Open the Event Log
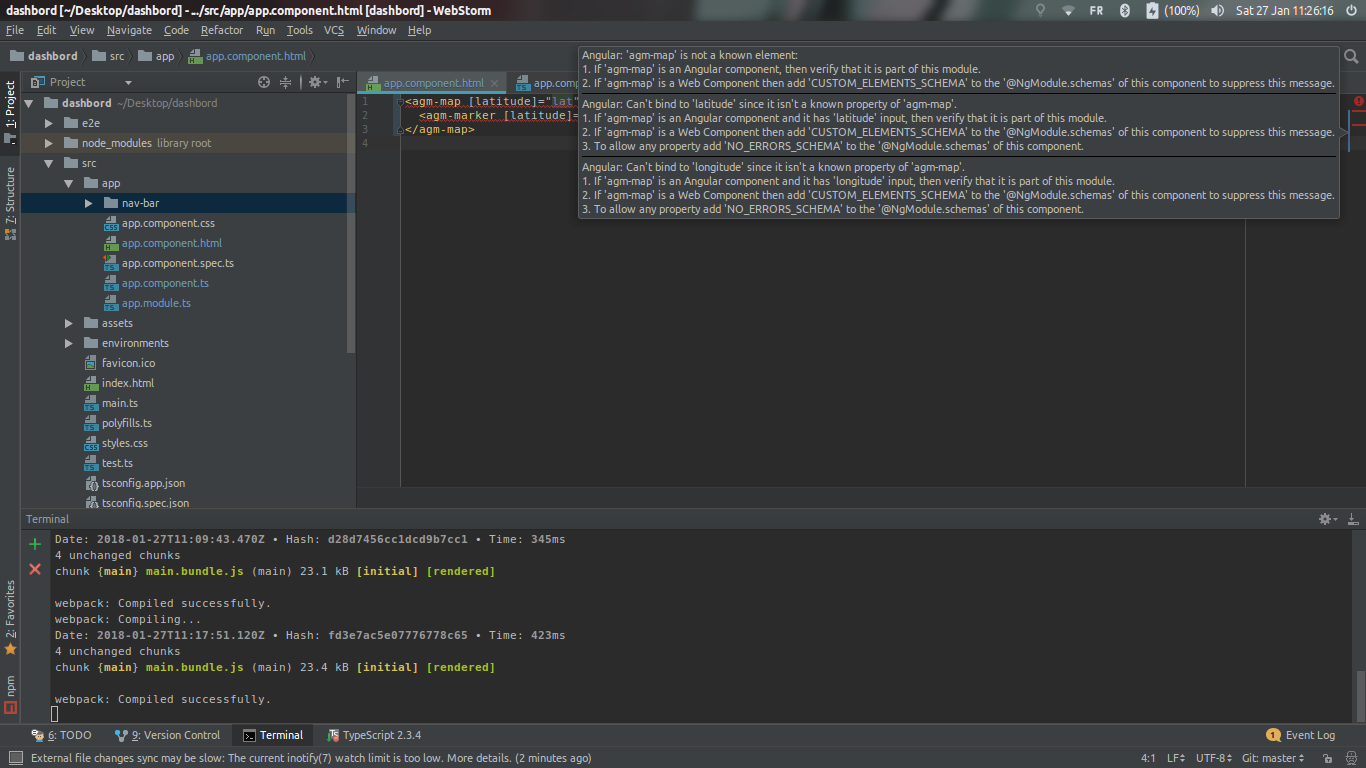The width and height of the screenshot is (1366, 768). (x=1300, y=735)
